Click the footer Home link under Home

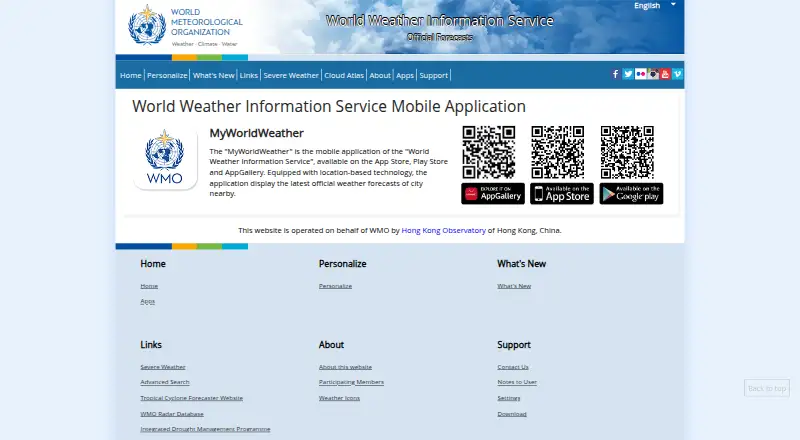[149, 286]
